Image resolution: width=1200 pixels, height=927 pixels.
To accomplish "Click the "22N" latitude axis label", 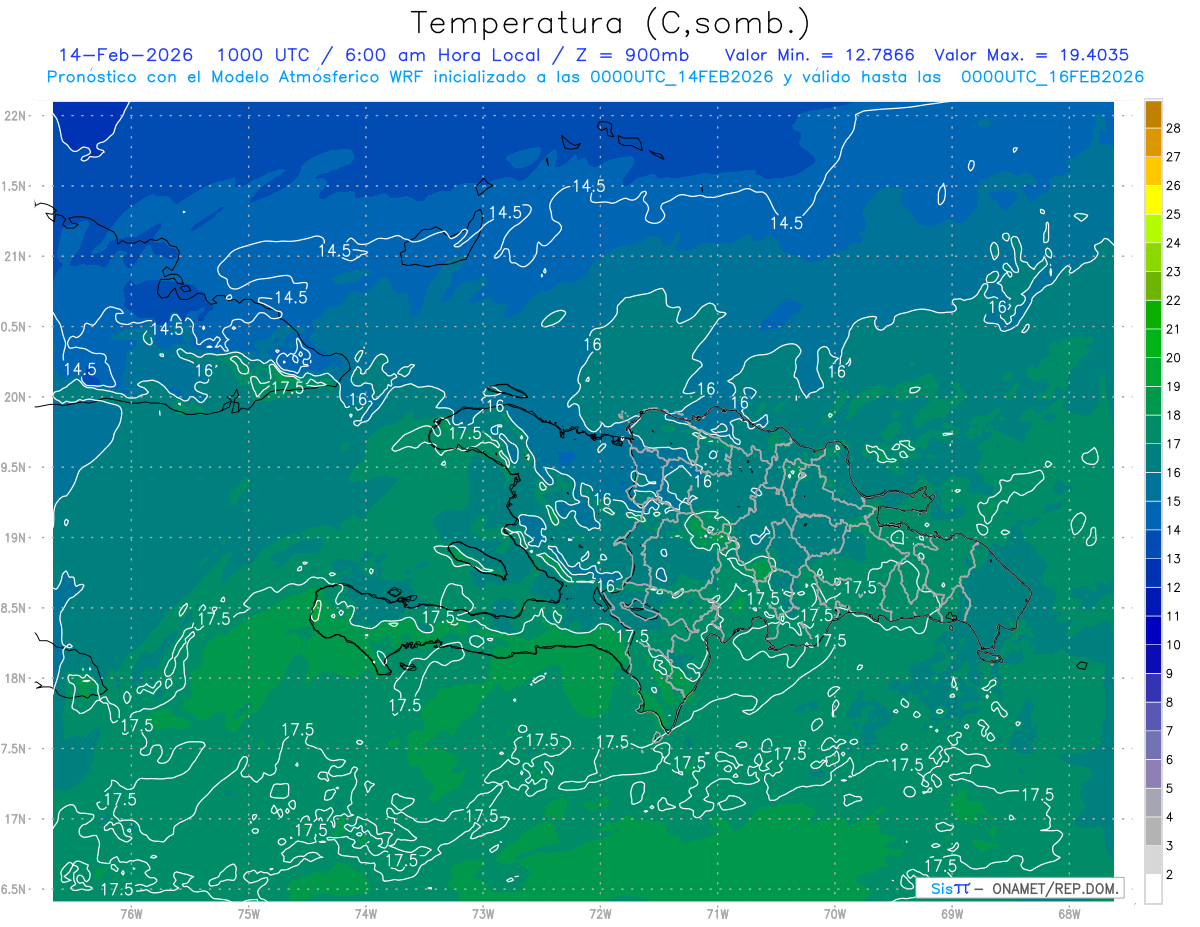I will click(x=17, y=115).
